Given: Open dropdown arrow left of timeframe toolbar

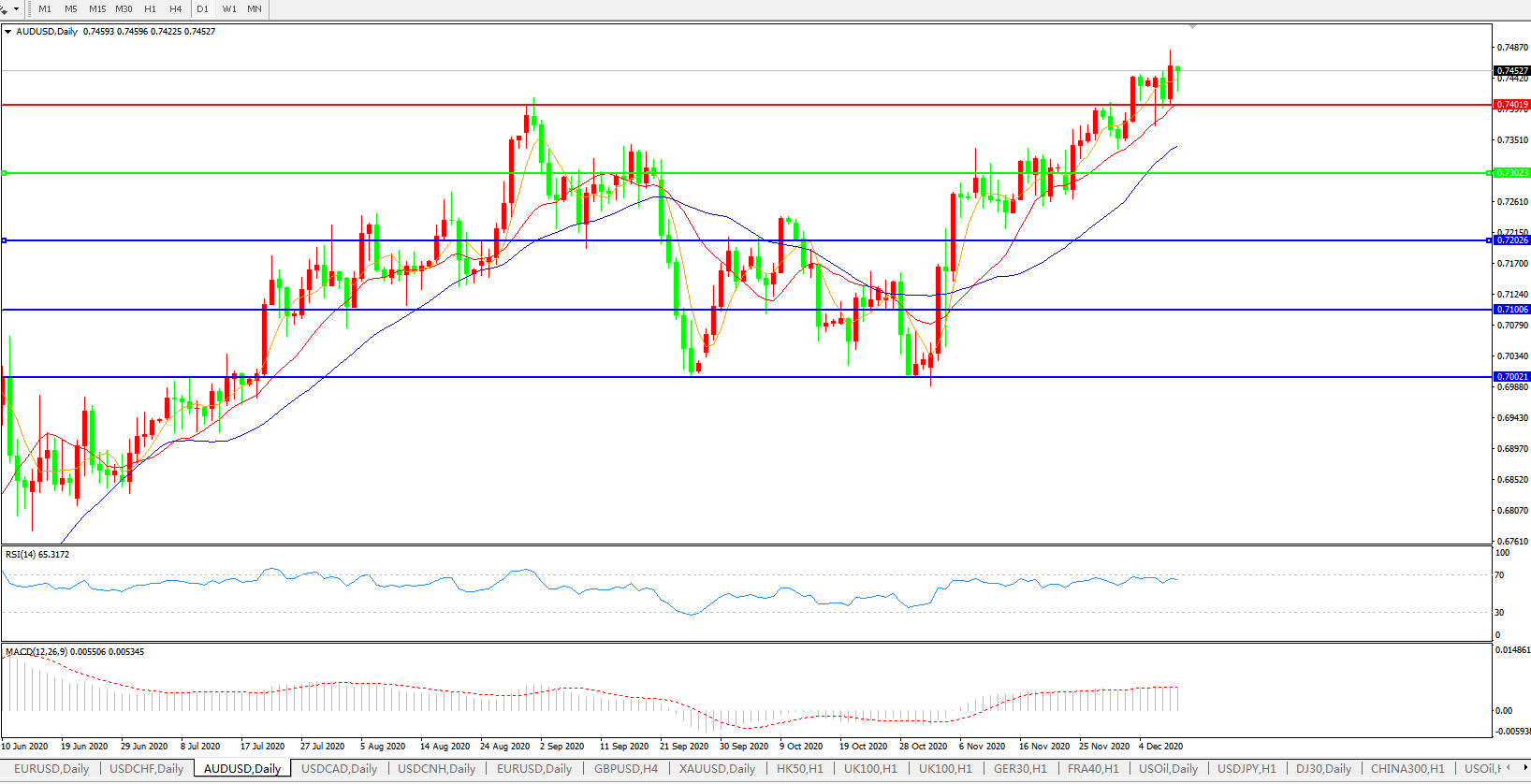Looking at the screenshot, I should pos(16,9).
